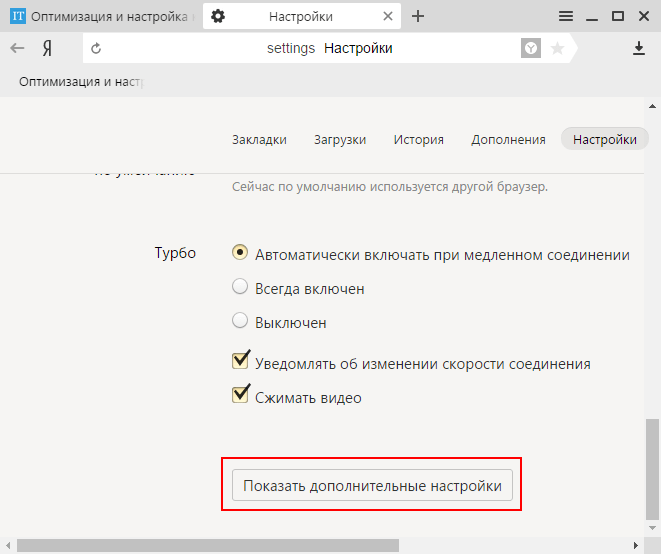Open downloads via the arrow icon

(639, 48)
